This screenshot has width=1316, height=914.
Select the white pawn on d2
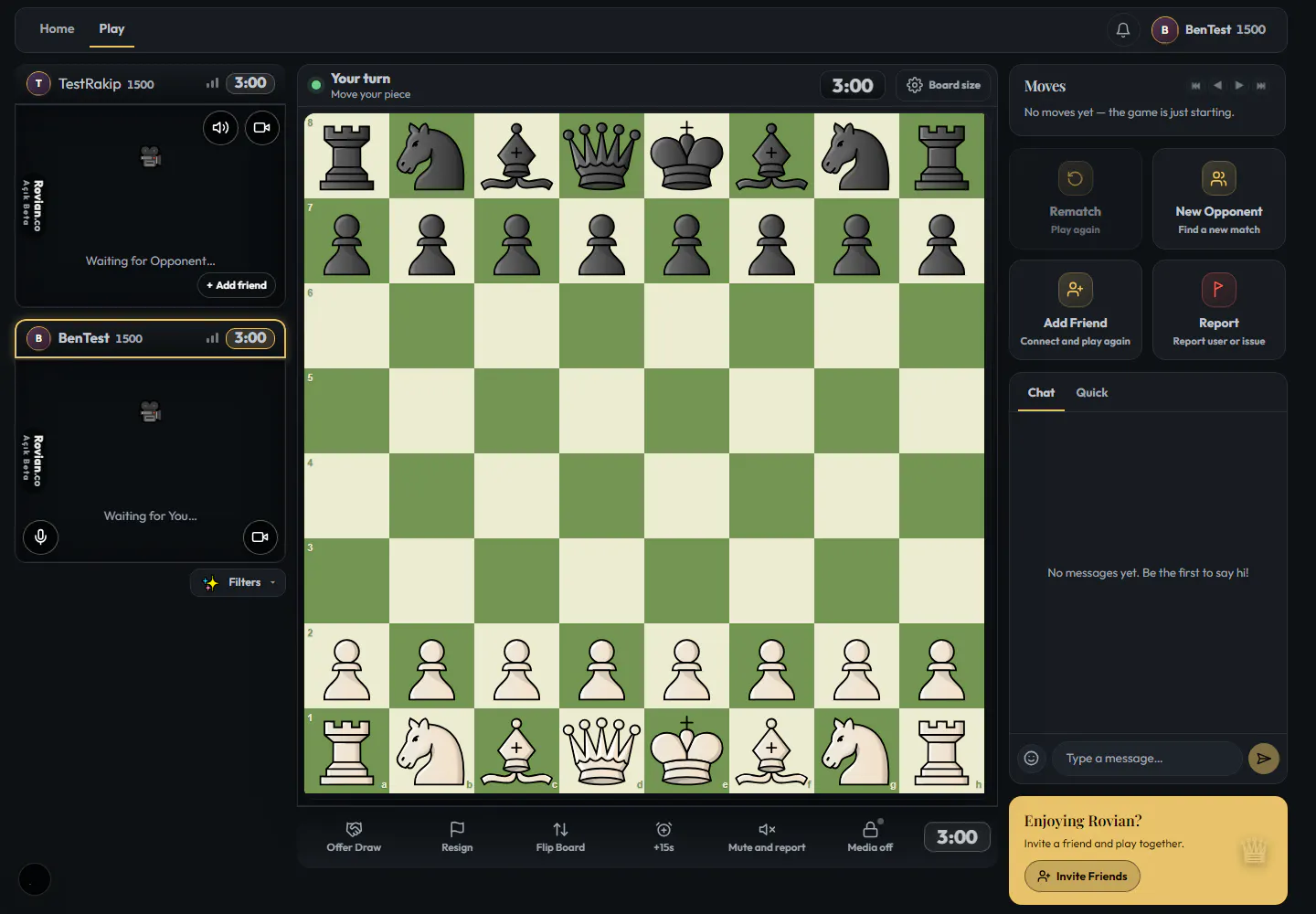[x=601, y=666]
